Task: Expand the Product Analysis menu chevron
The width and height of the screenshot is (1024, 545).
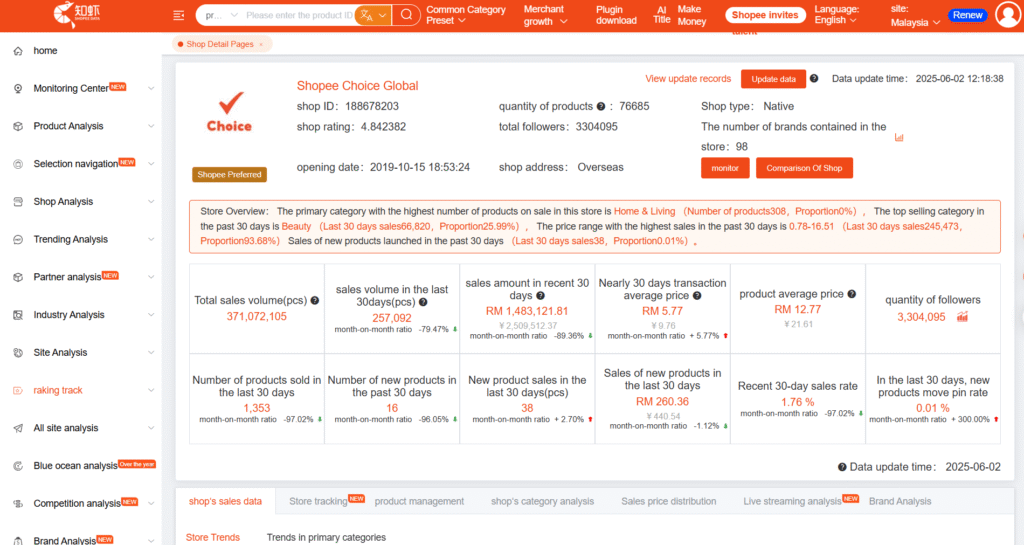Action: coord(151,127)
